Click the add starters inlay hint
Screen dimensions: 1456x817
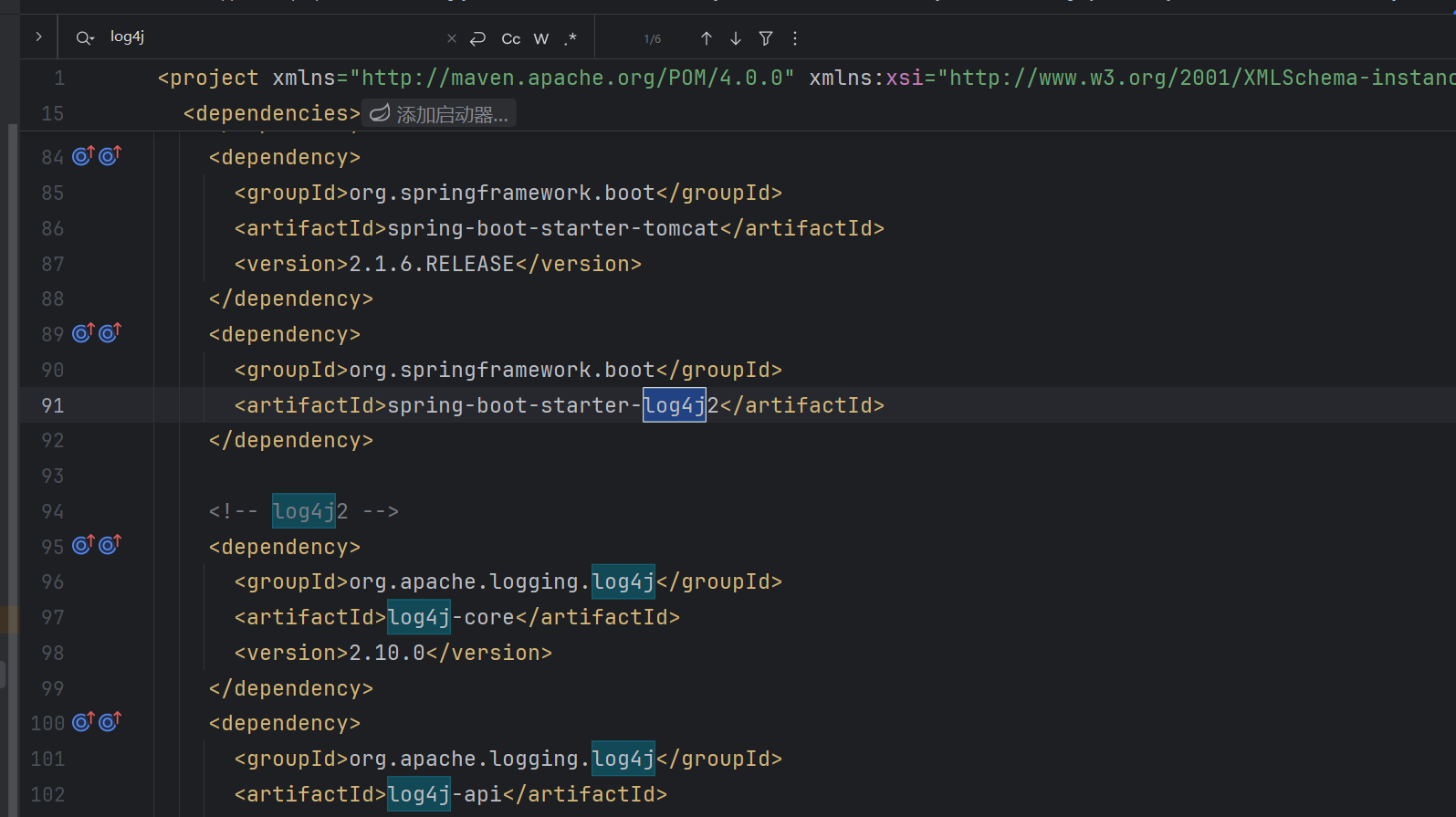[439, 114]
